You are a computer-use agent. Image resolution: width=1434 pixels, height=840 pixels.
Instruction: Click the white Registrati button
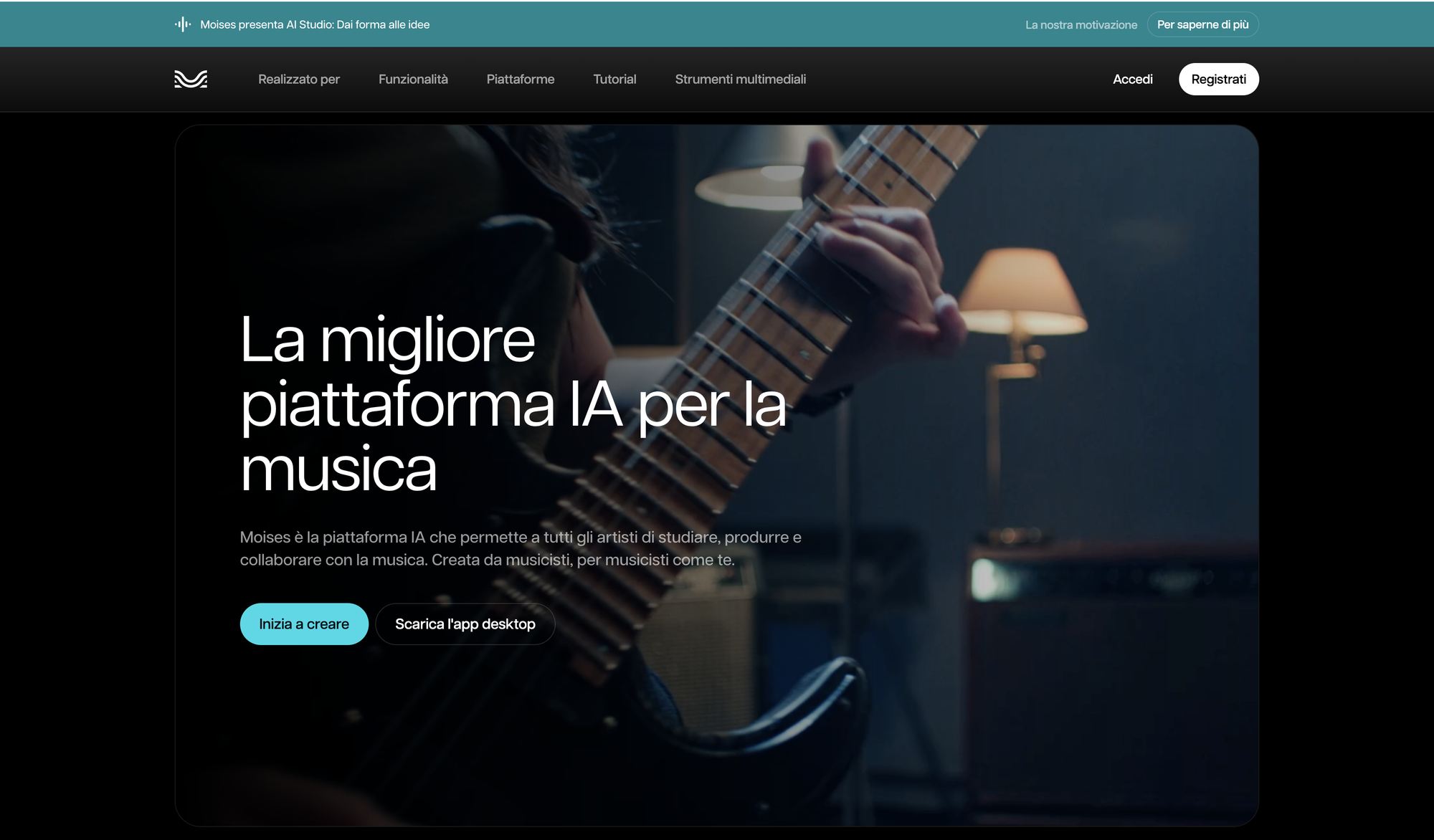(x=1219, y=79)
